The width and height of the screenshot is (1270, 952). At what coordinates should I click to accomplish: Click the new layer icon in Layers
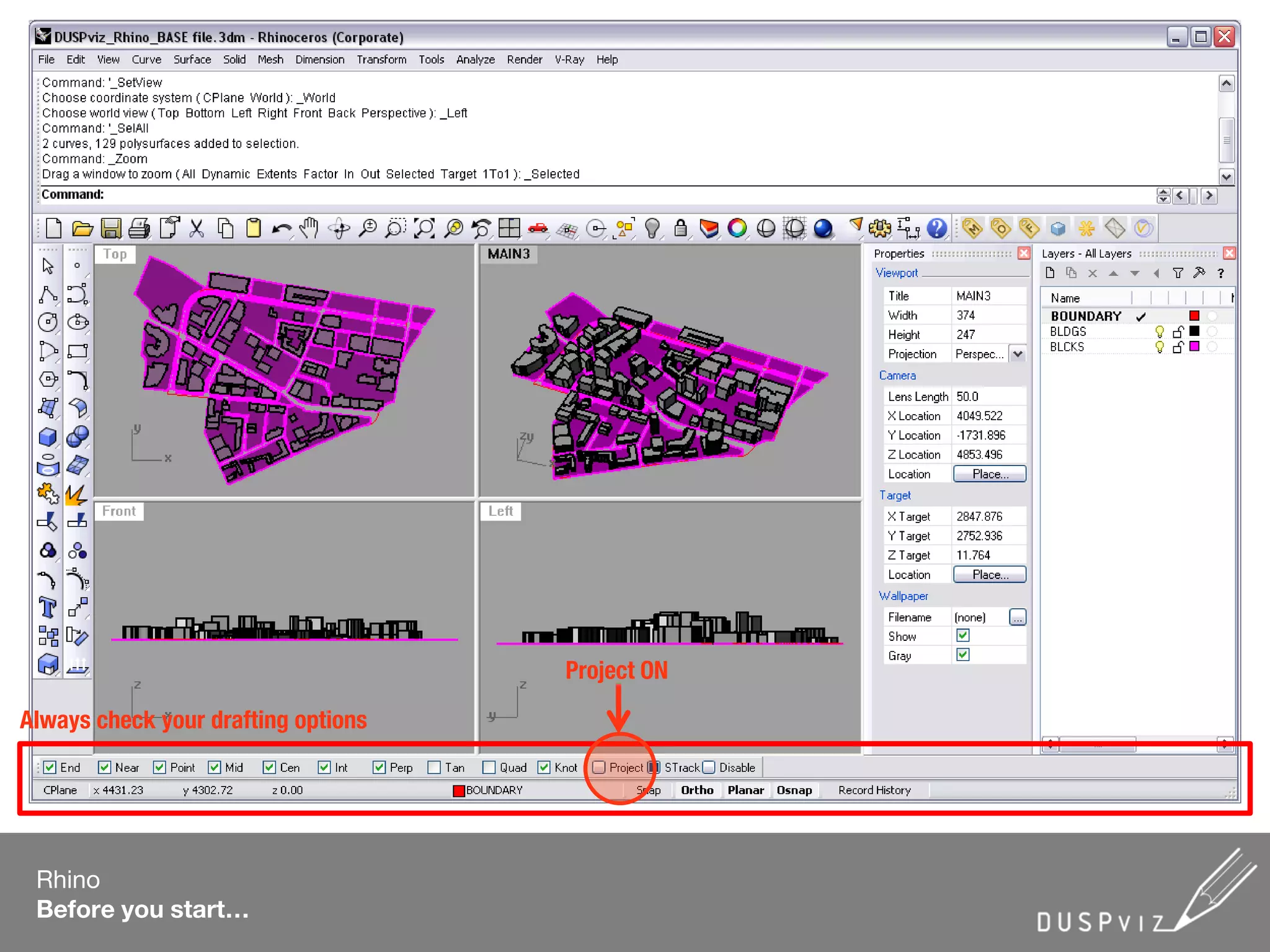coord(1050,273)
